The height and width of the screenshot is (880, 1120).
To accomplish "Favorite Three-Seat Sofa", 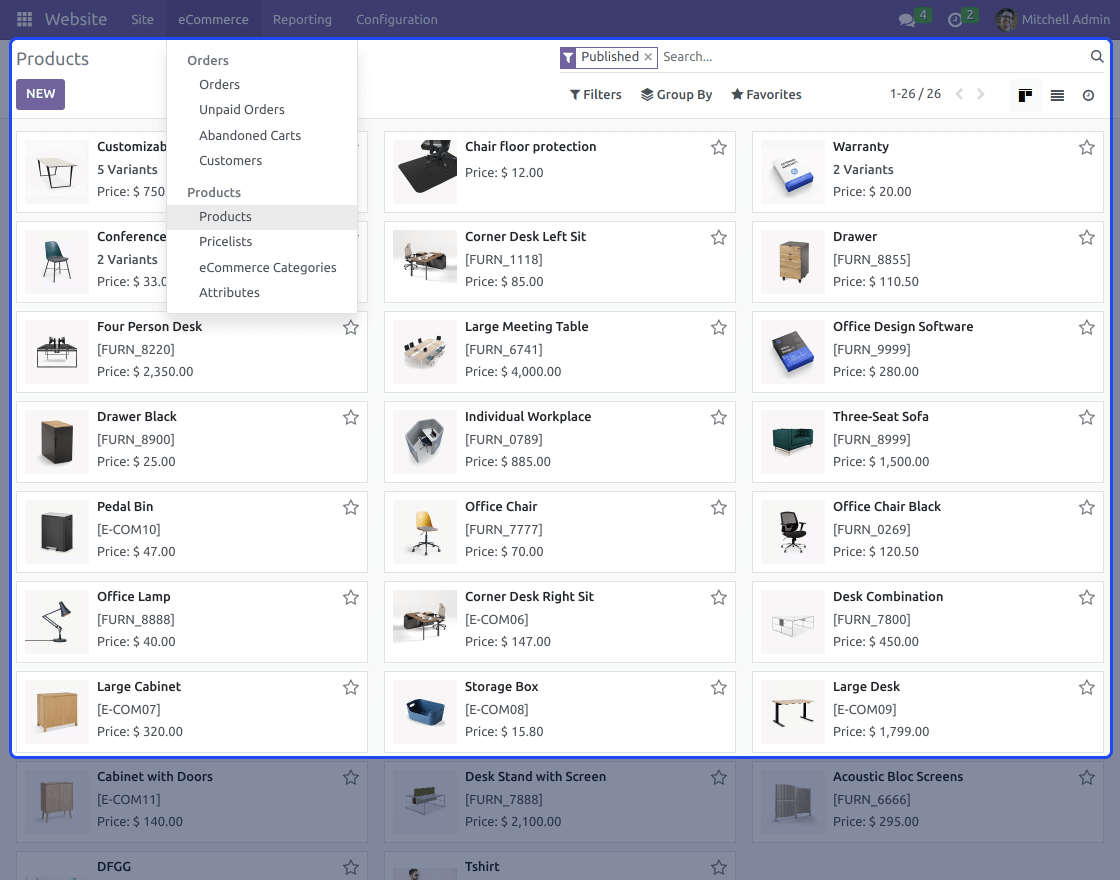I will pos(1086,418).
